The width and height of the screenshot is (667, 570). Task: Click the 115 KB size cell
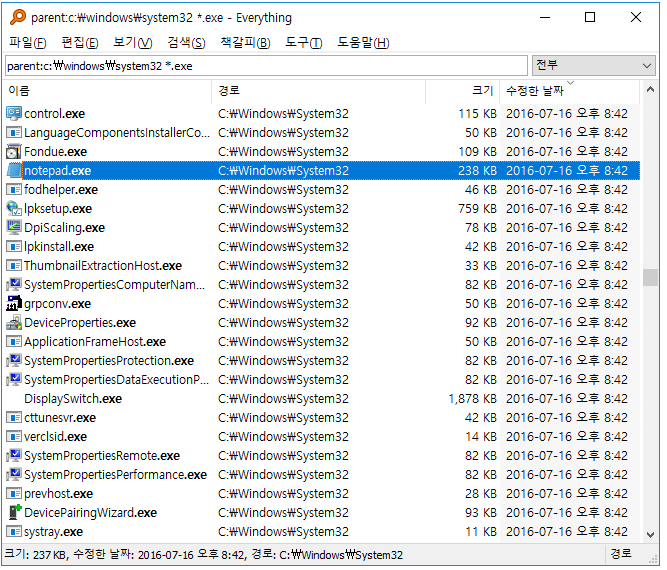pos(477,114)
